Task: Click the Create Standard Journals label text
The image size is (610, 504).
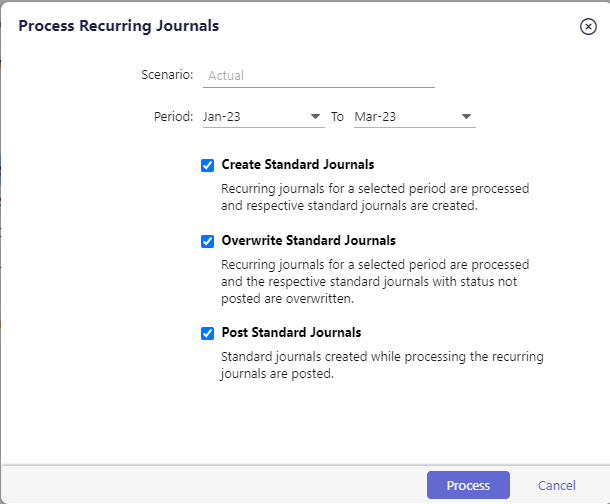Action: 298,164
